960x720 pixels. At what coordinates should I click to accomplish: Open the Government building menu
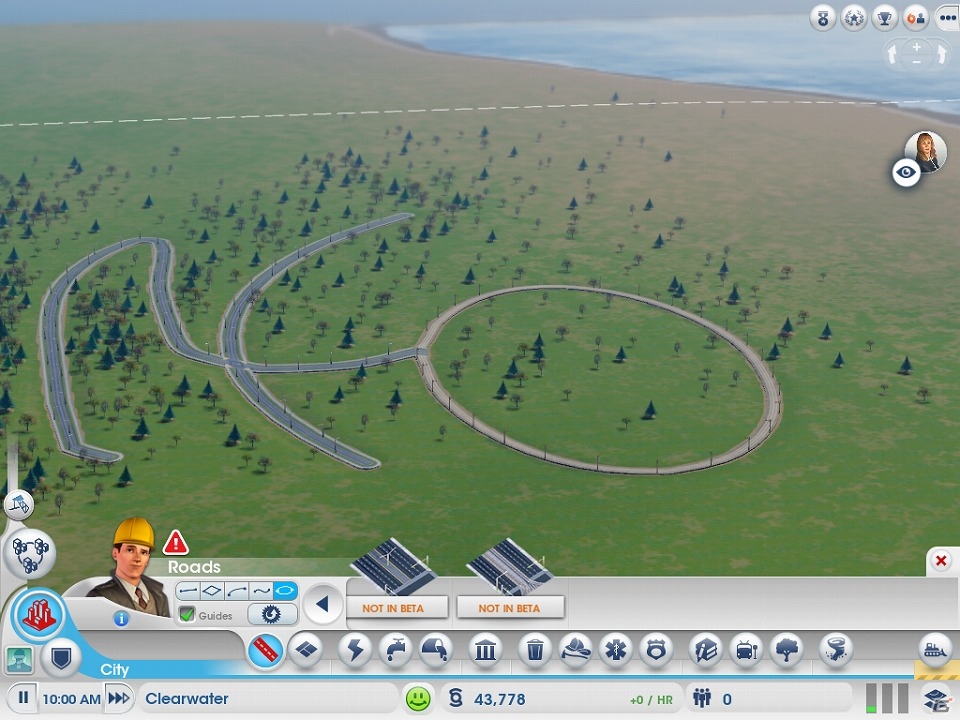click(486, 650)
